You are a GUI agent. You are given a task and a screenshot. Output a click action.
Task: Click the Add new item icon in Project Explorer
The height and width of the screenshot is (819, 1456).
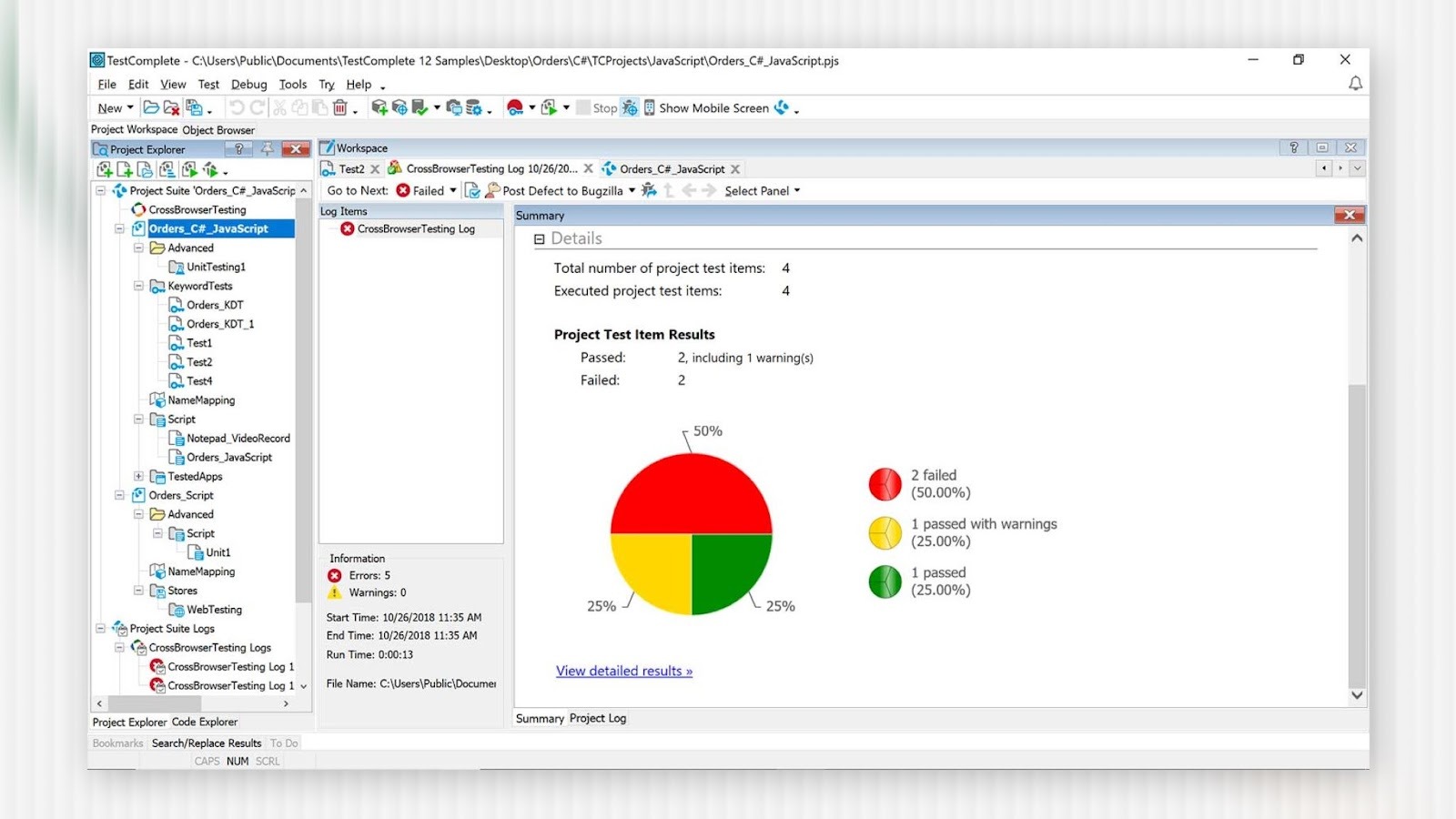[x=125, y=169]
